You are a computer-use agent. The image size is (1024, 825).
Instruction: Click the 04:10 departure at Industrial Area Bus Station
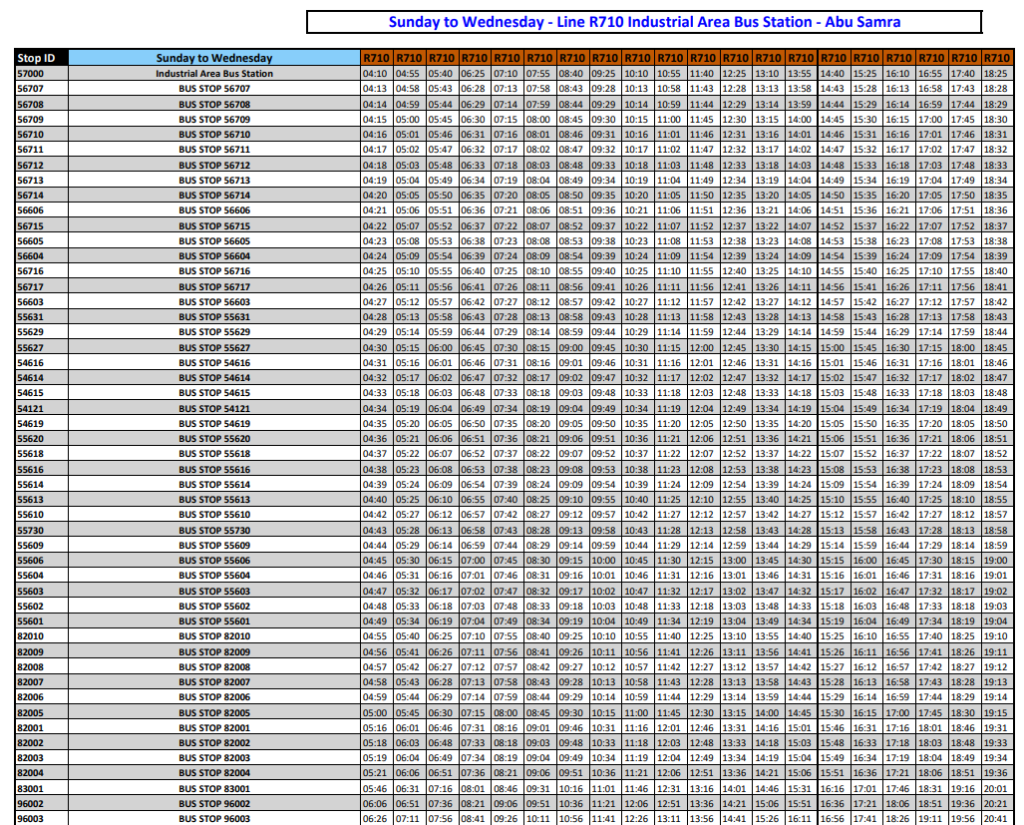pyautogui.click(x=375, y=74)
